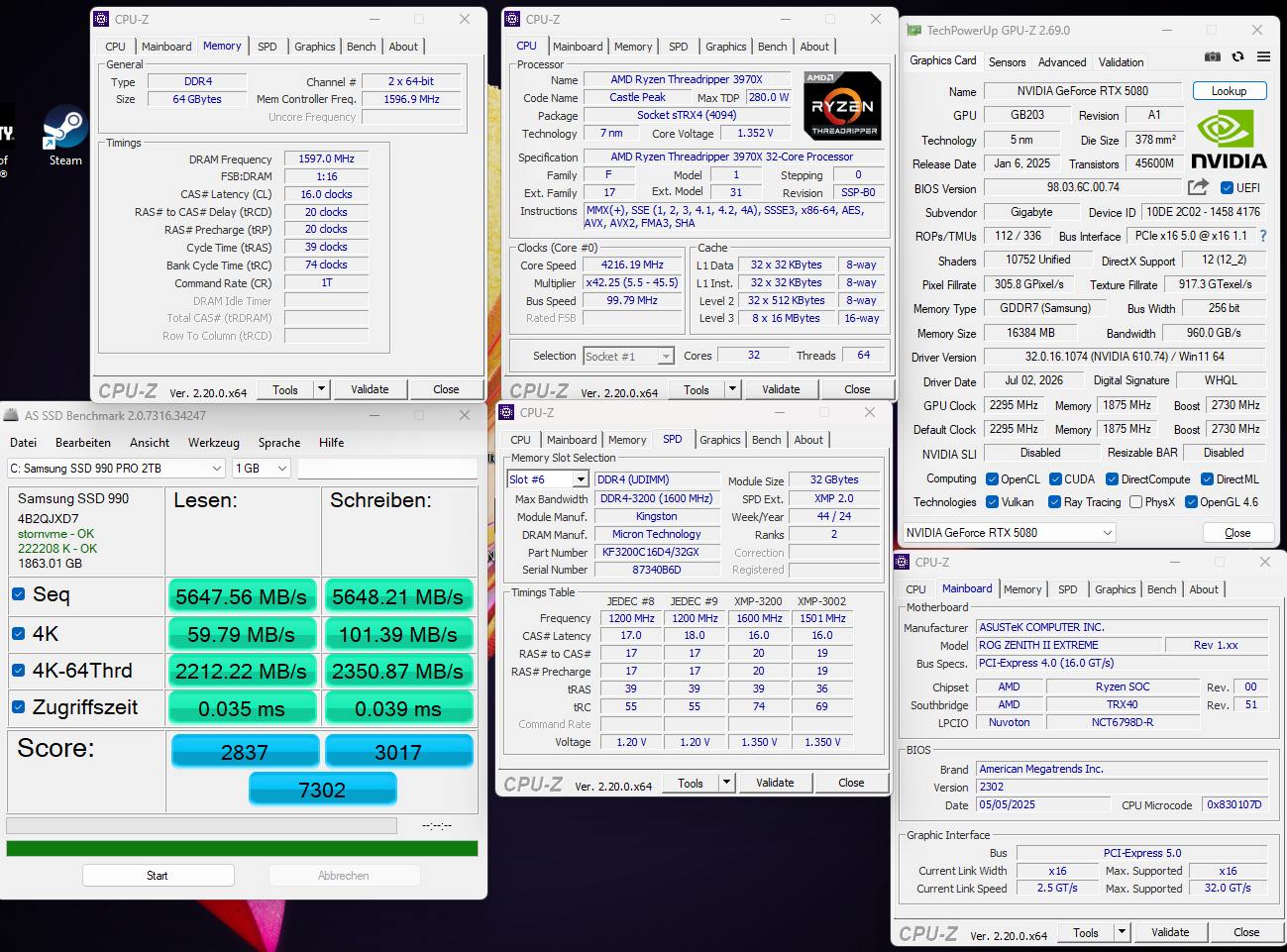Toggle the UEFI checkbox in GPU-Z

1227,188
